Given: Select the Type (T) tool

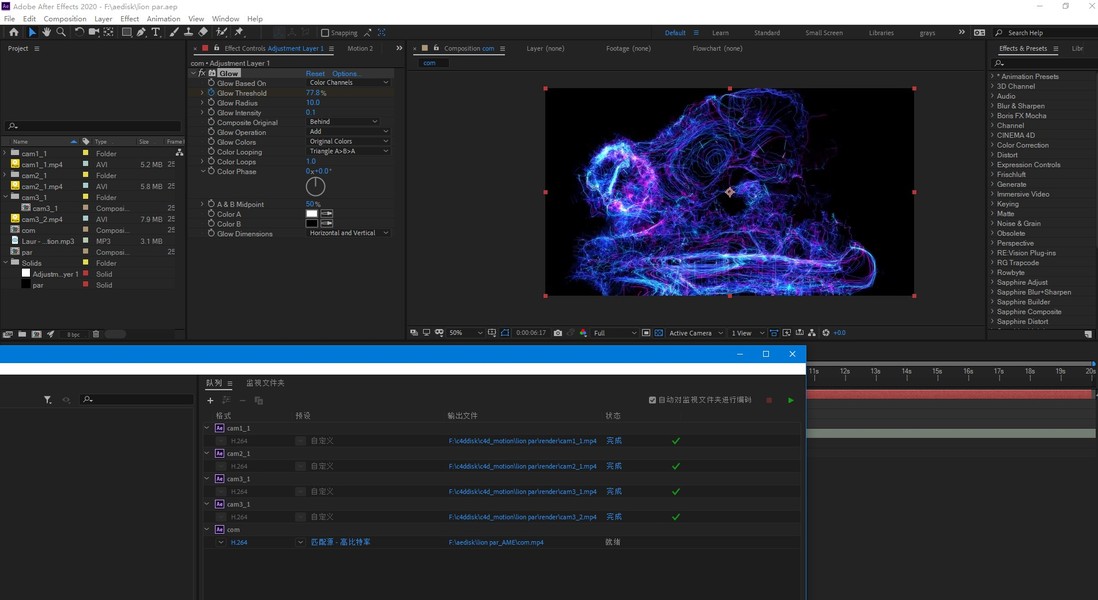Looking at the screenshot, I should [156, 32].
